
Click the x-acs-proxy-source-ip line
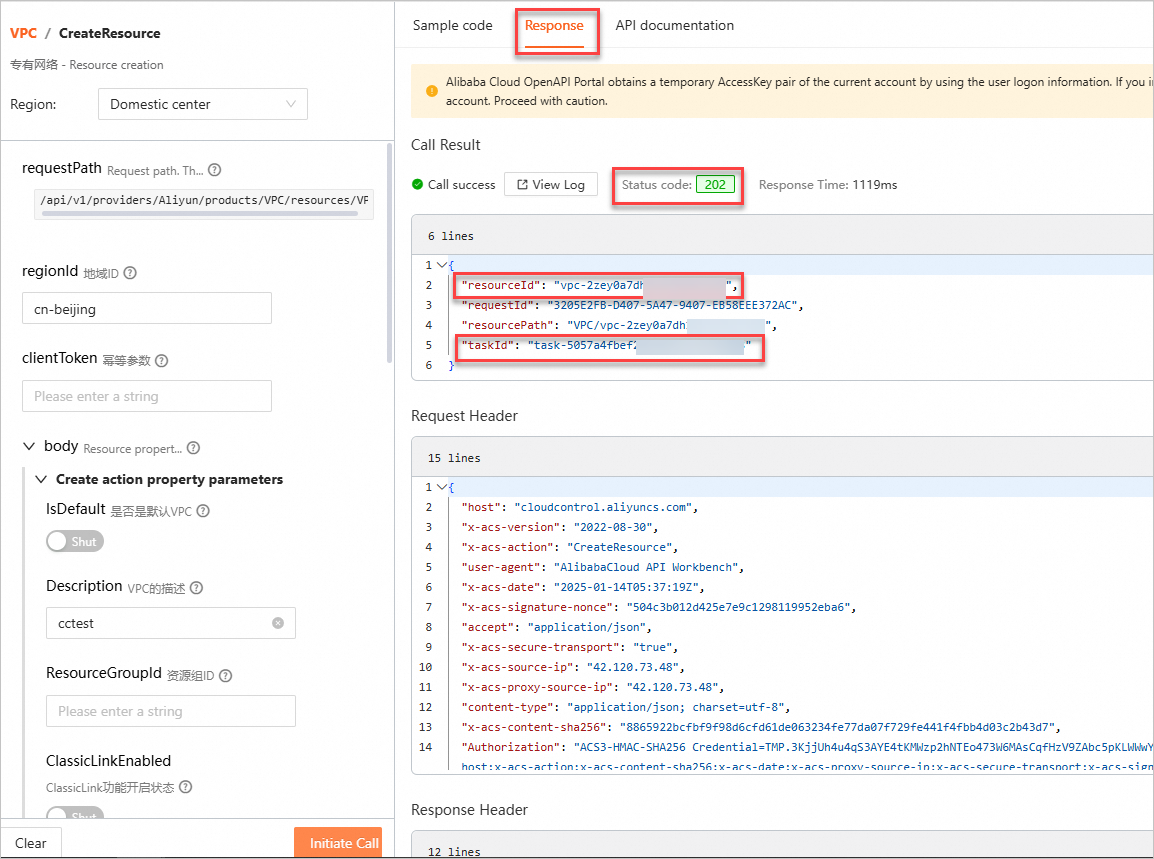point(592,687)
